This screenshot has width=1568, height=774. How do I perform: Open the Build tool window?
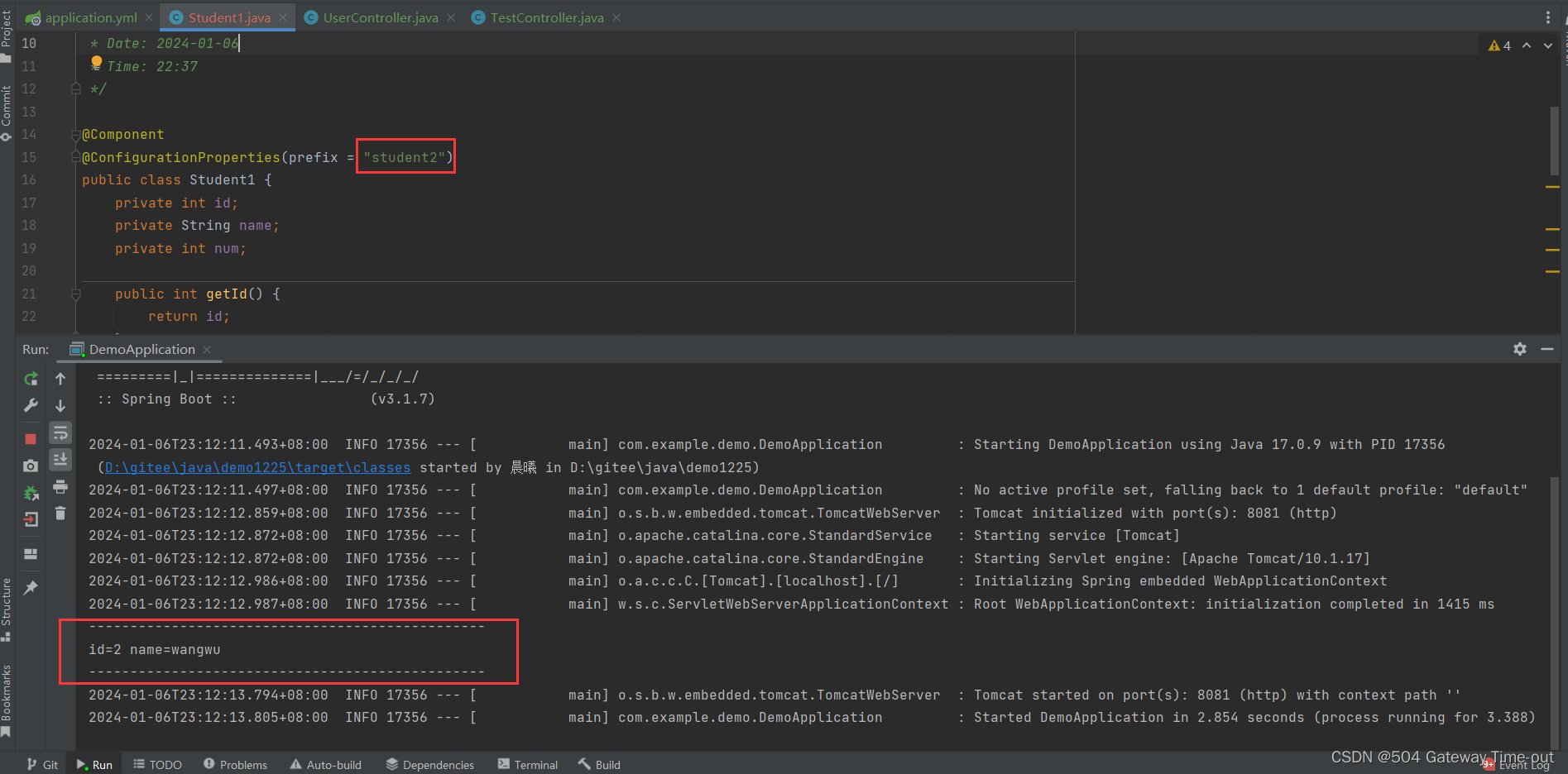point(600,765)
